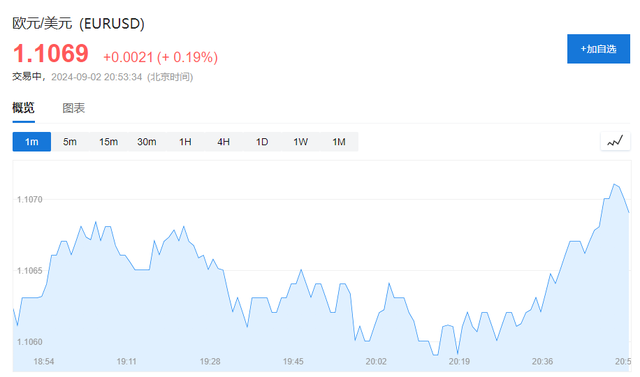640x377 pixels.
Task: Select the 5m timeframe
Action: [70, 142]
